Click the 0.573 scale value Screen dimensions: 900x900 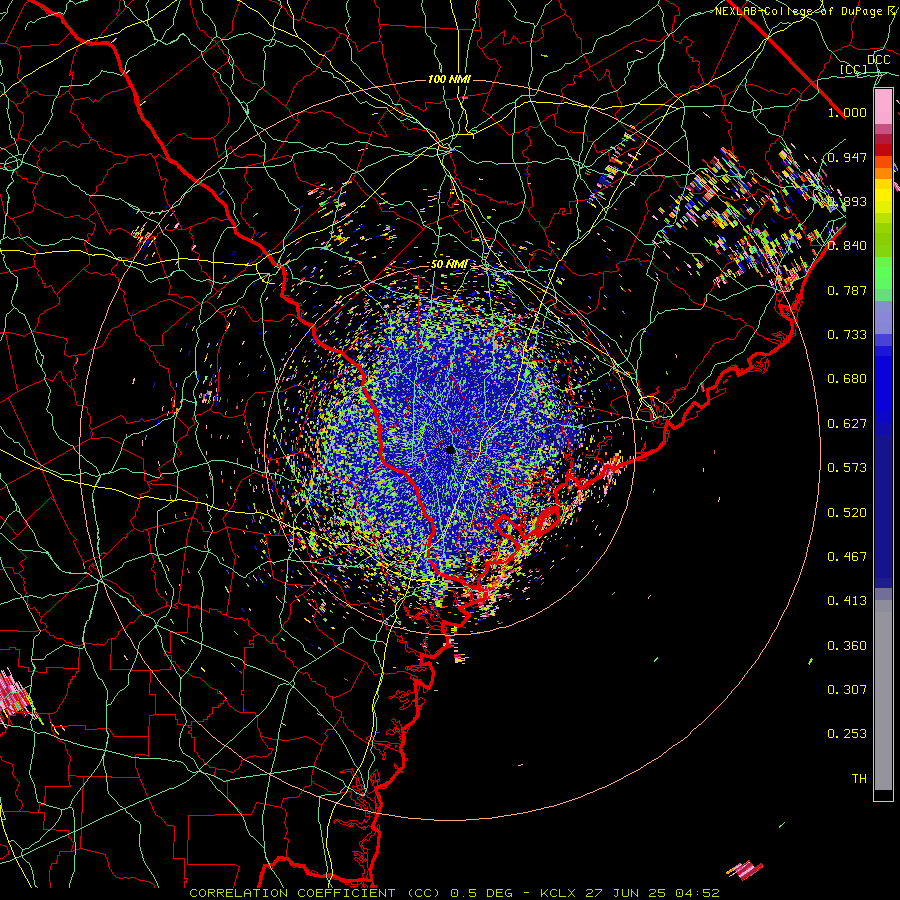pos(847,468)
